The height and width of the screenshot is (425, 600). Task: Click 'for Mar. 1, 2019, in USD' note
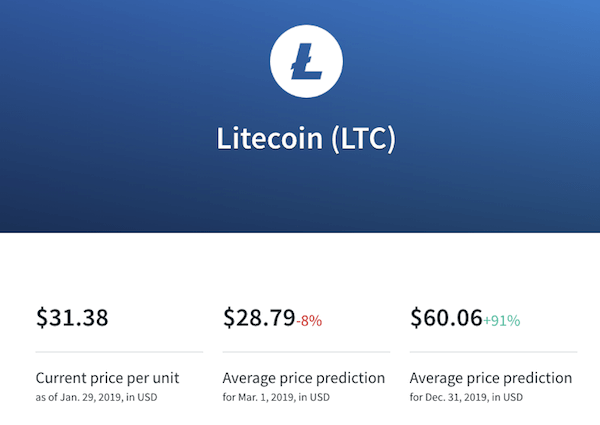276,397
